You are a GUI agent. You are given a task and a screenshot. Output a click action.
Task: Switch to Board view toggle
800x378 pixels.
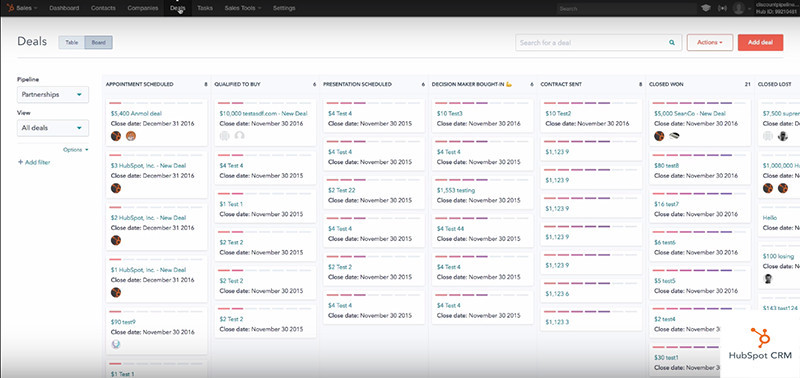(x=98, y=43)
